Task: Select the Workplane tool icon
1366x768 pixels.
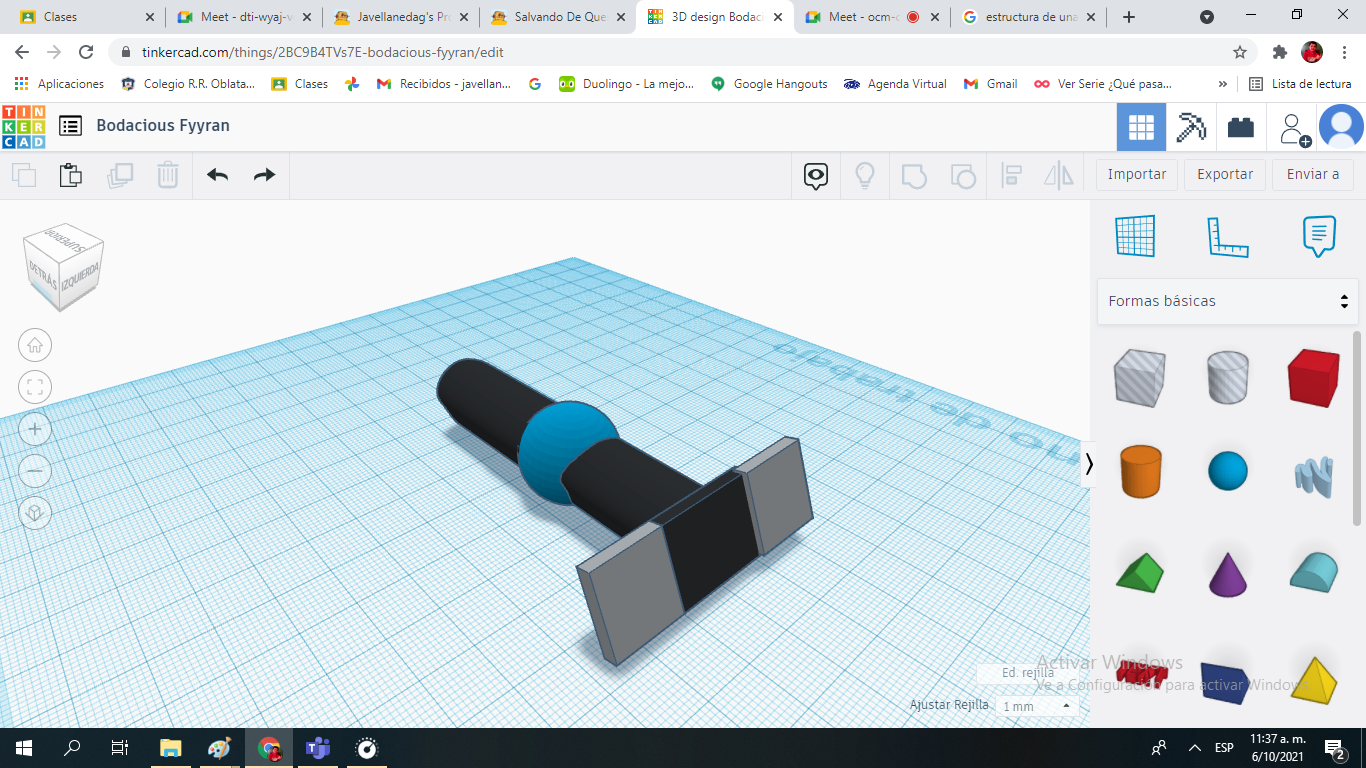Action: [1135, 236]
